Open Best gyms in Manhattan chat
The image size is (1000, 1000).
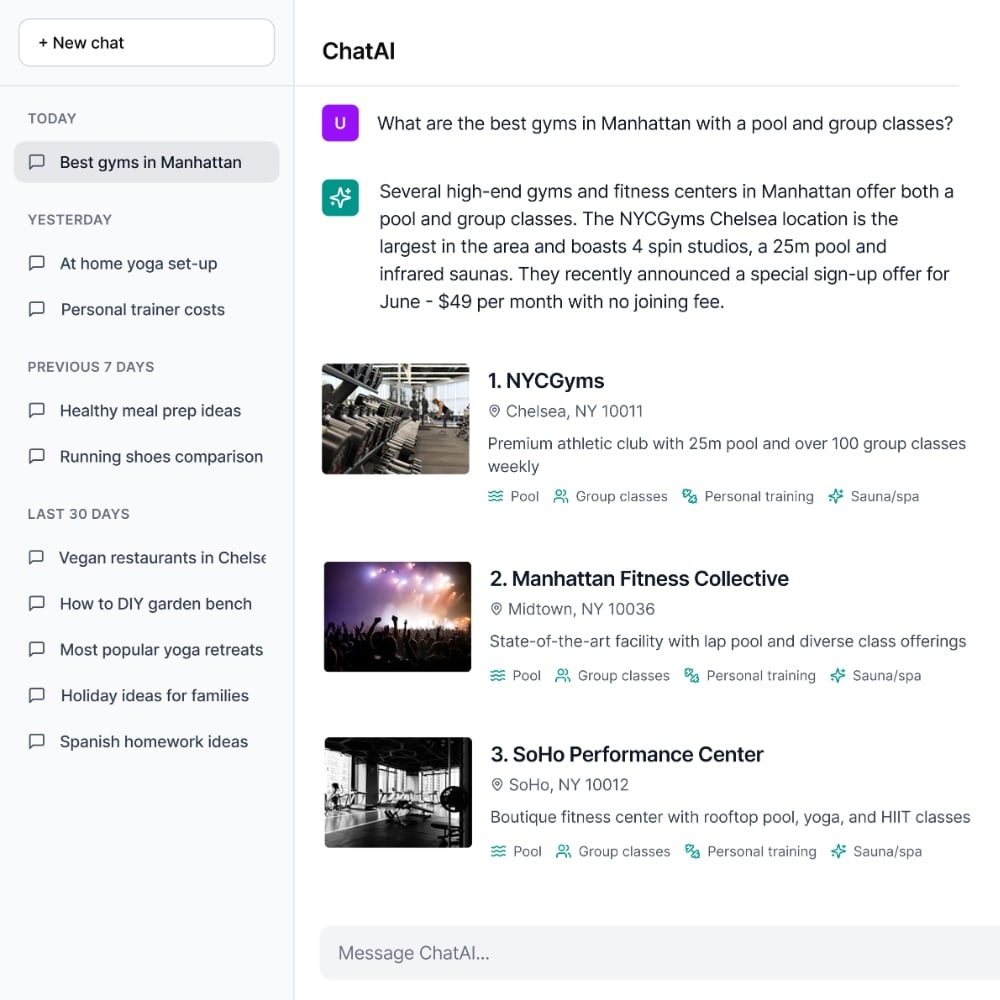click(146, 162)
